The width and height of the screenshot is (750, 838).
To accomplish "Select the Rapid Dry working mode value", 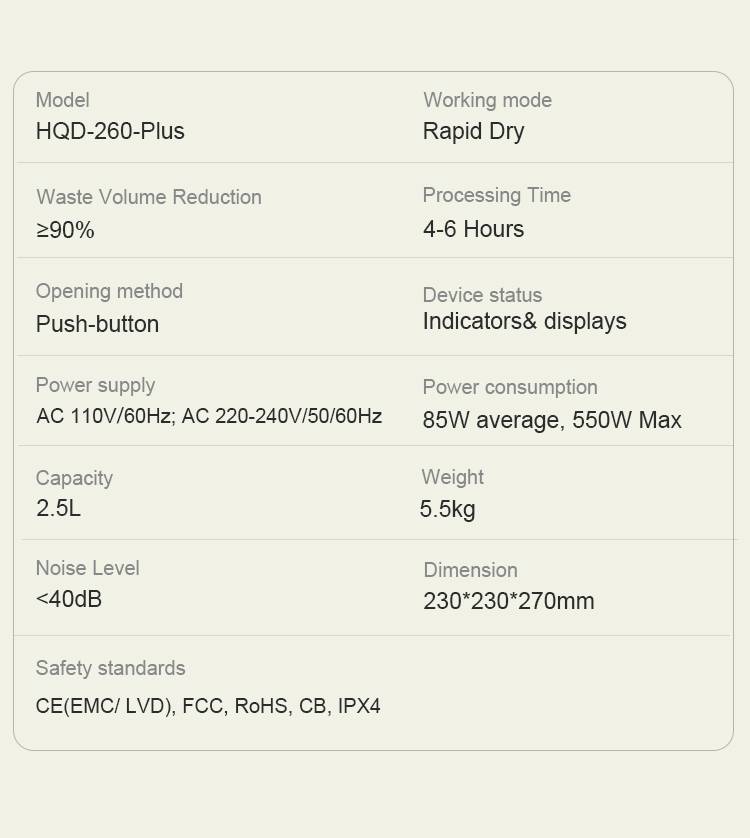I will click(473, 131).
